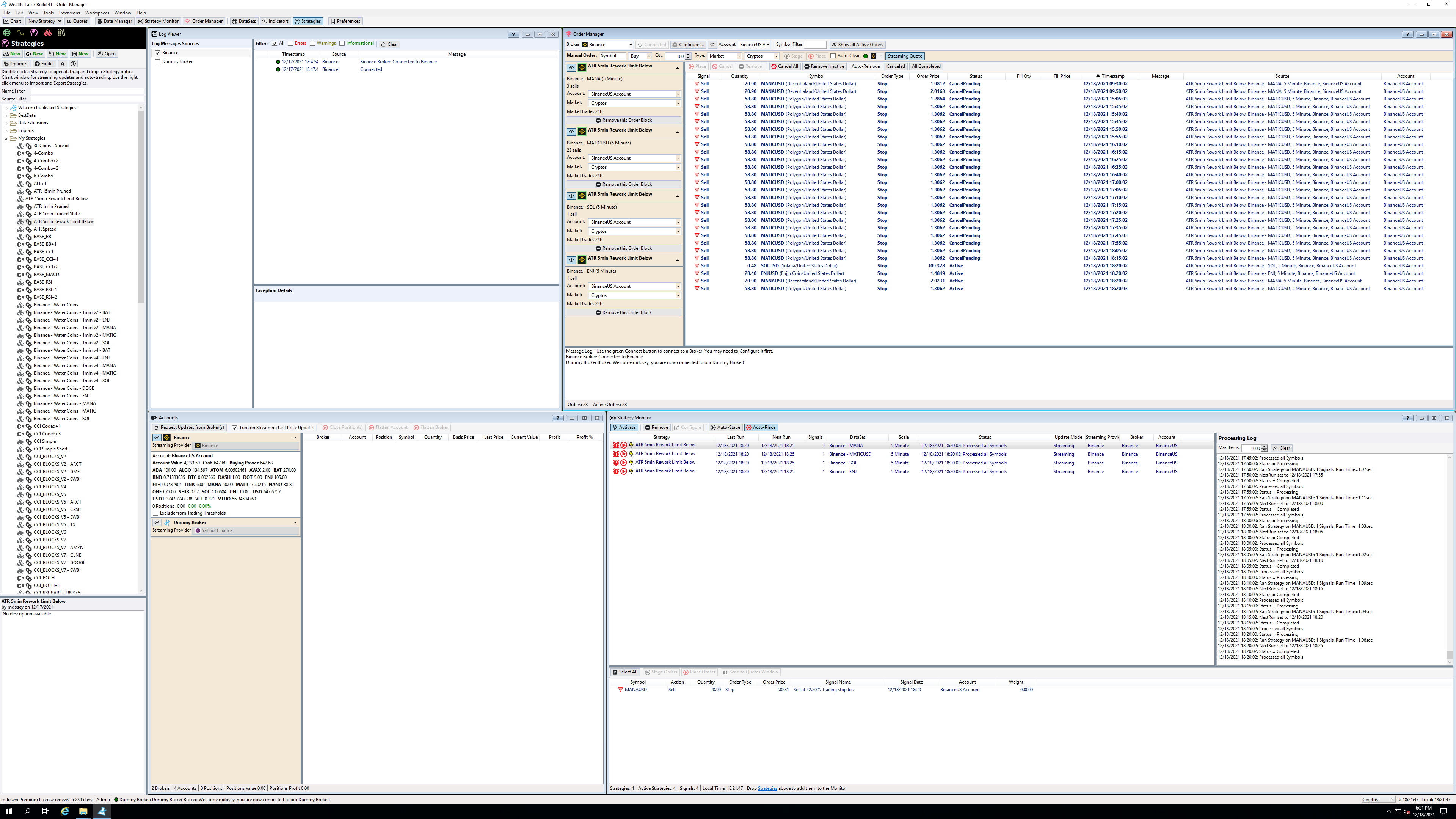Open the Workspaces menu
The image size is (1456, 819).
pyautogui.click(x=97, y=13)
